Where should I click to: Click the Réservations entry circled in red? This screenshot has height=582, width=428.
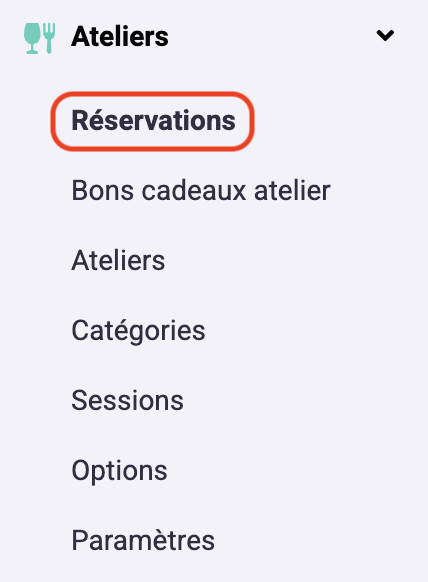pyautogui.click(x=153, y=121)
